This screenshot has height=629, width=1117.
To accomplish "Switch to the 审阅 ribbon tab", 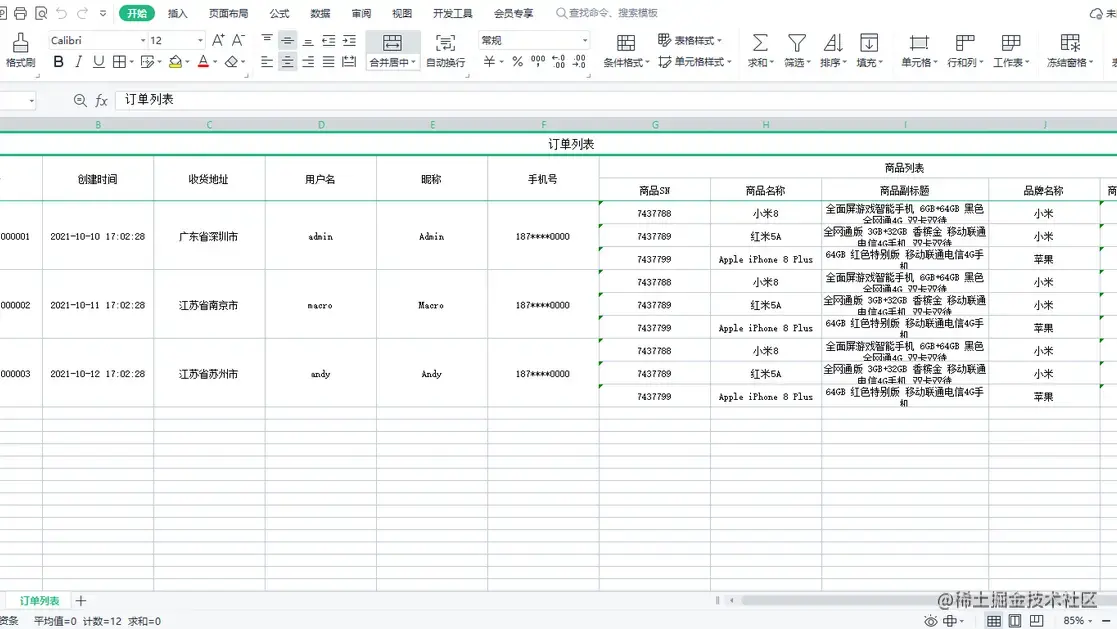I will pyautogui.click(x=361, y=13).
